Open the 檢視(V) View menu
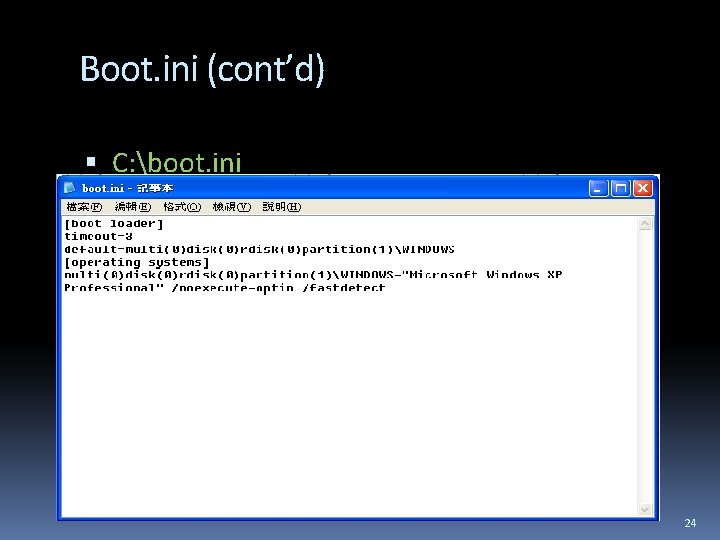 (232, 207)
